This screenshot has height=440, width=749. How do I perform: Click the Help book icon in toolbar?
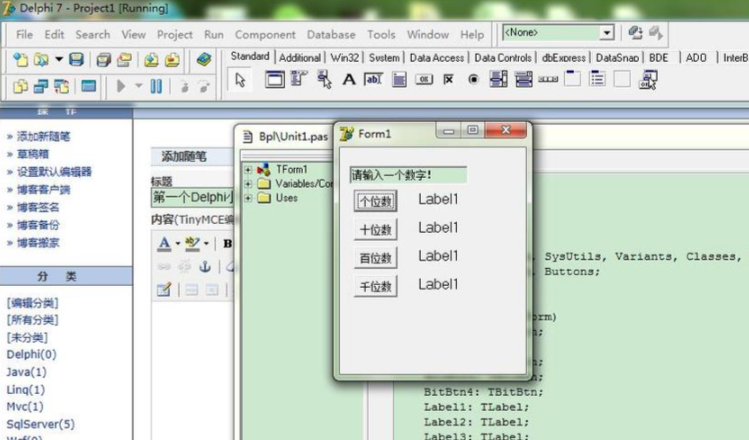pyautogui.click(x=204, y=60)
